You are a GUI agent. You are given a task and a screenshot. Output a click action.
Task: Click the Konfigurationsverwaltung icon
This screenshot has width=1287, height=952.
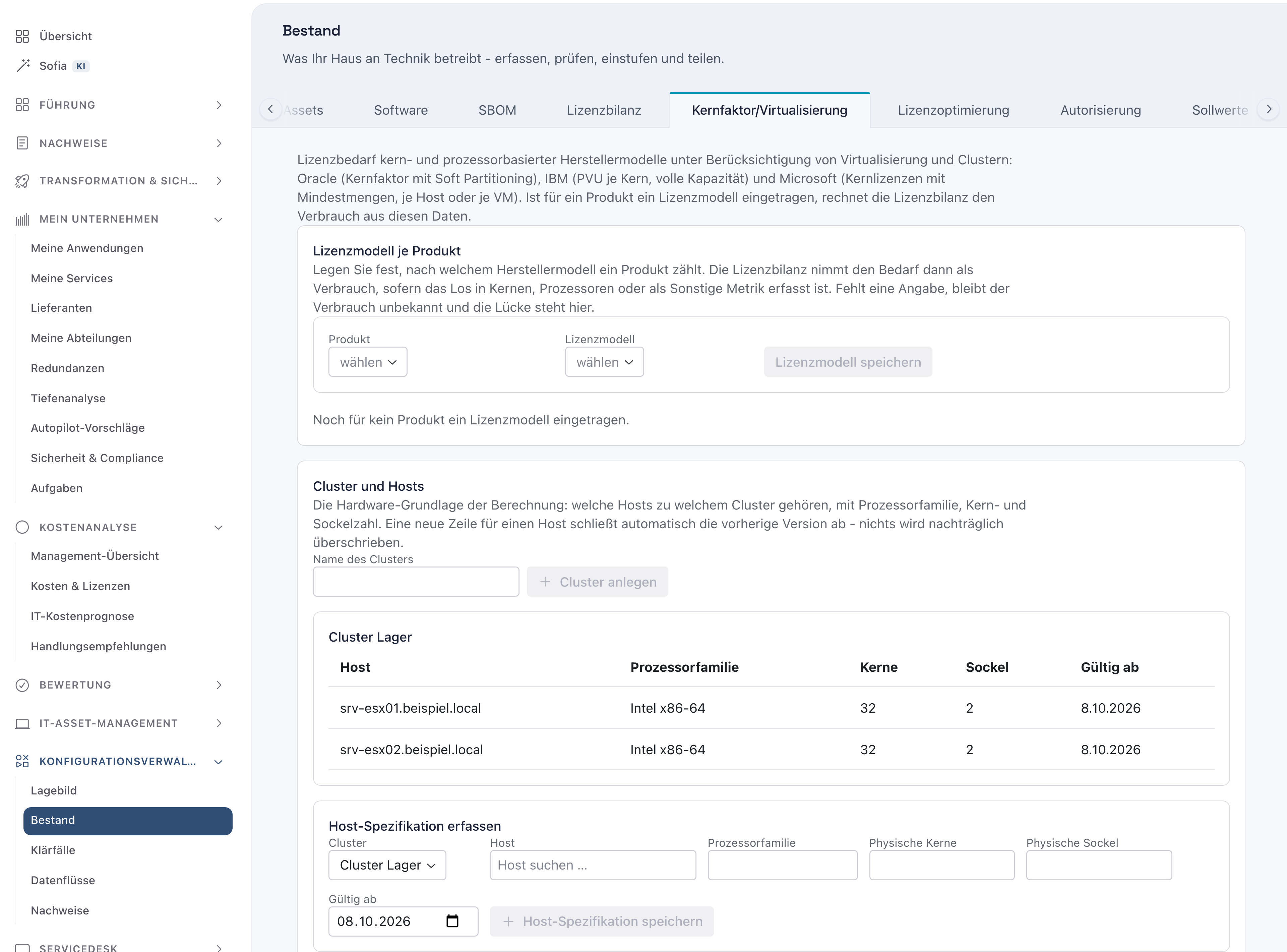tap(22, 761)
